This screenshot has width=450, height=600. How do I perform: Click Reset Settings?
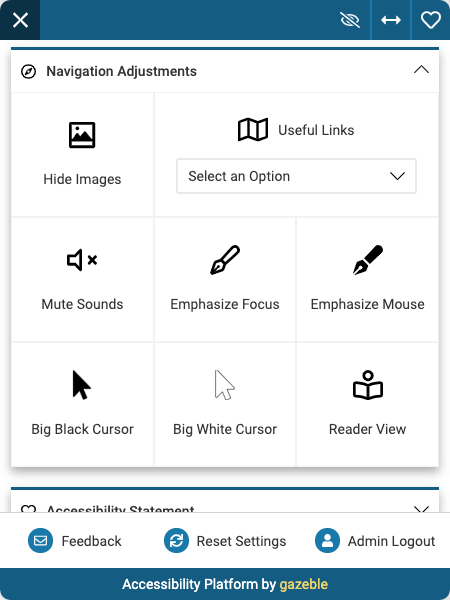[x=225, y=541]
